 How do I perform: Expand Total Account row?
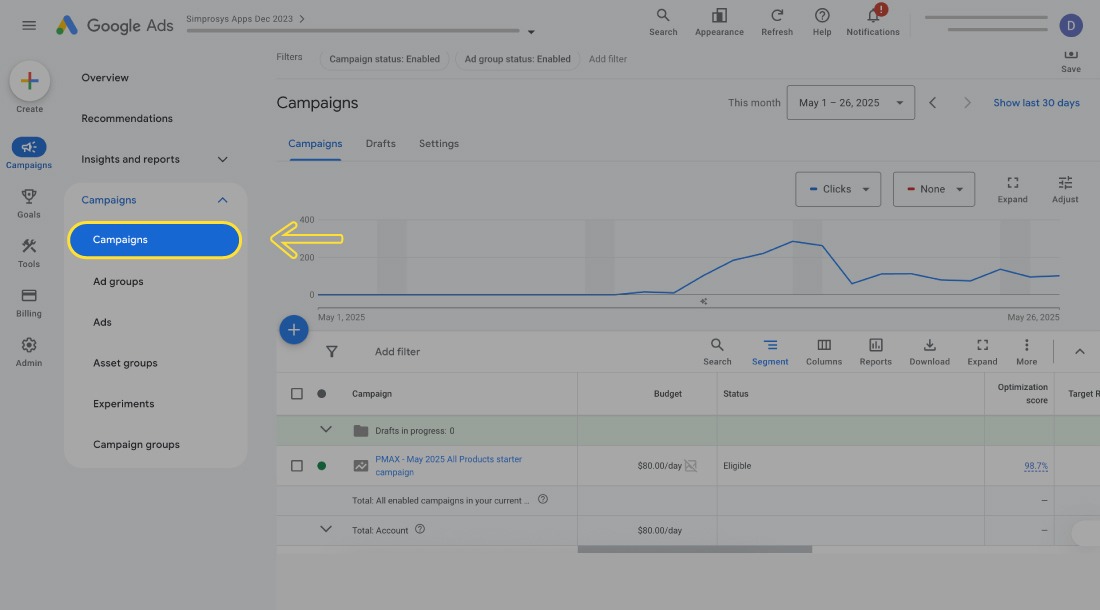pyautogui.click(x=326, y=529)
